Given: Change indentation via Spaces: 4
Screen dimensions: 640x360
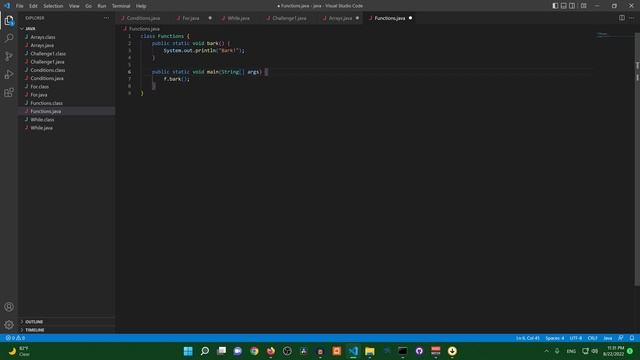Looking at the screenshot, I should (555, 338).
